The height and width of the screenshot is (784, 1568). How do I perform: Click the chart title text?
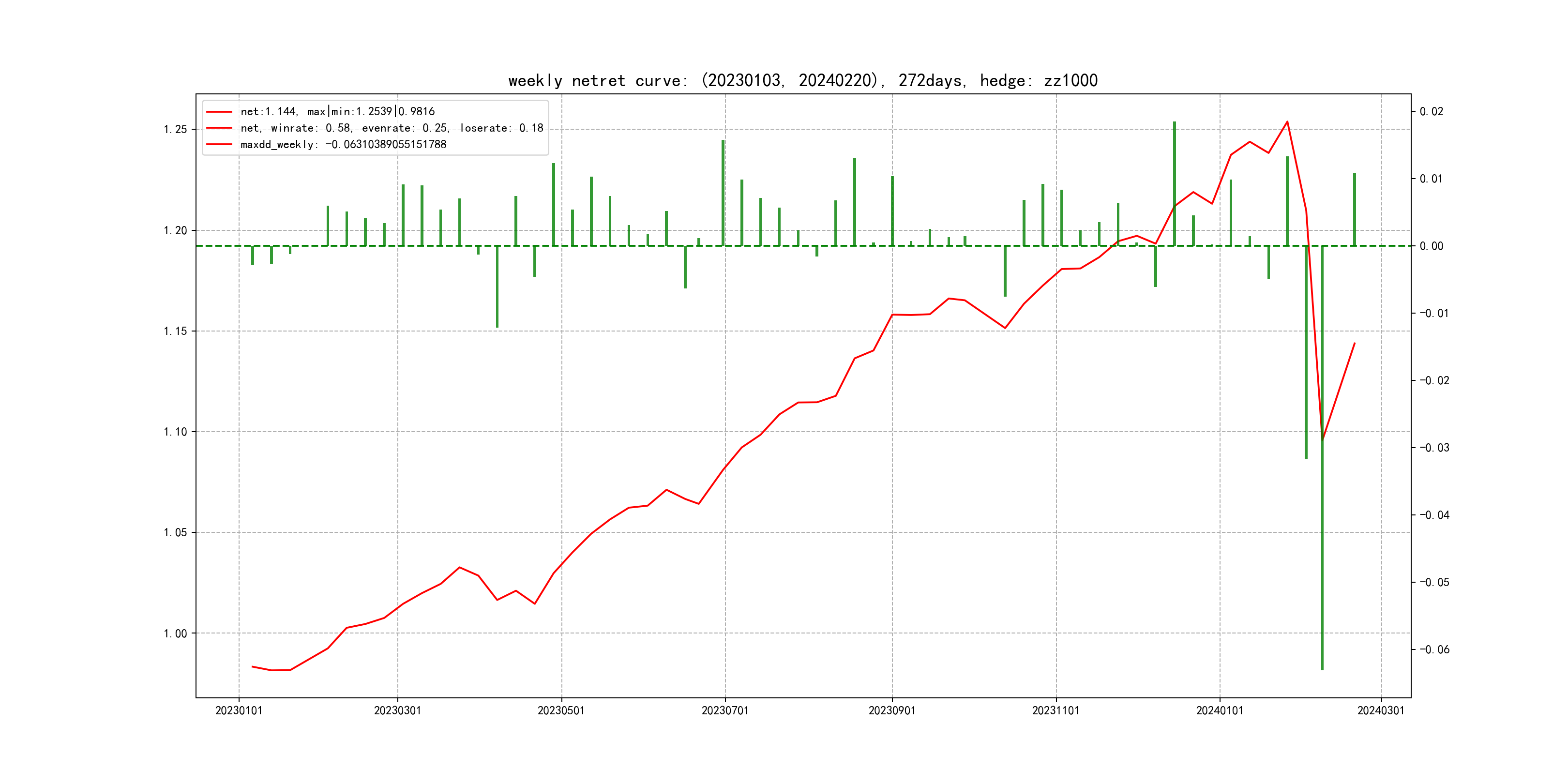802,81
